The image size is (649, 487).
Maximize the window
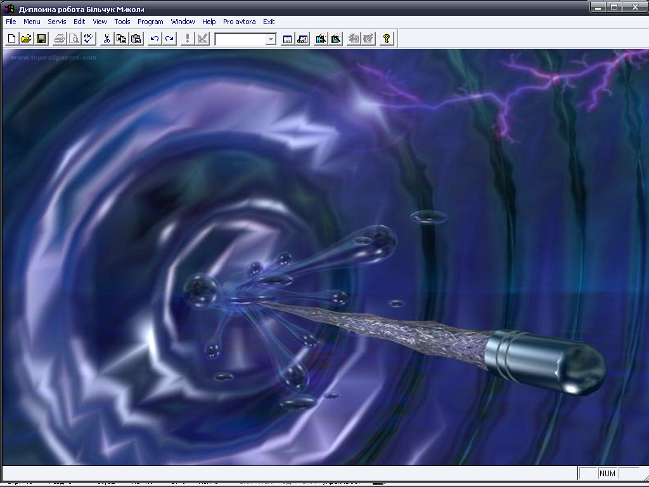pos(615,7)
